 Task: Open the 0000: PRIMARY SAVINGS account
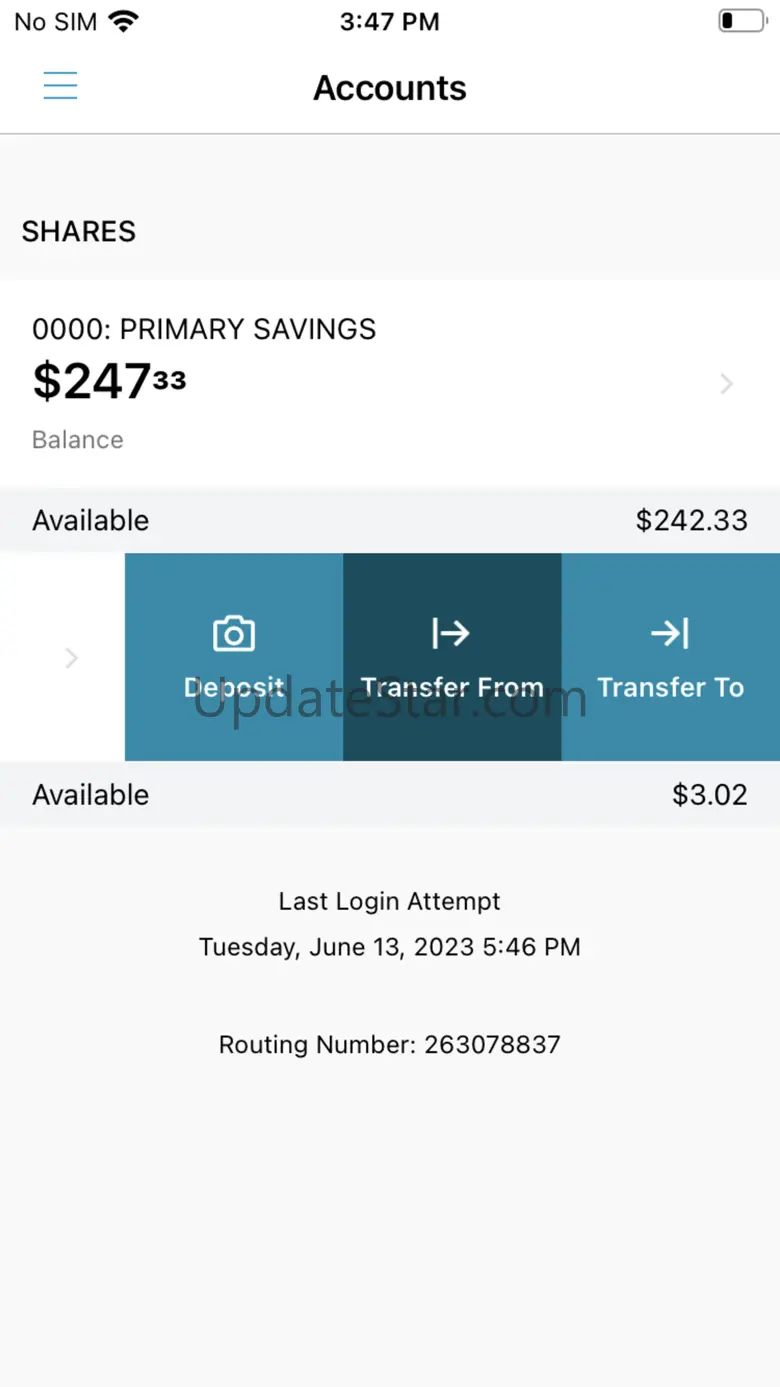(390, 384)
